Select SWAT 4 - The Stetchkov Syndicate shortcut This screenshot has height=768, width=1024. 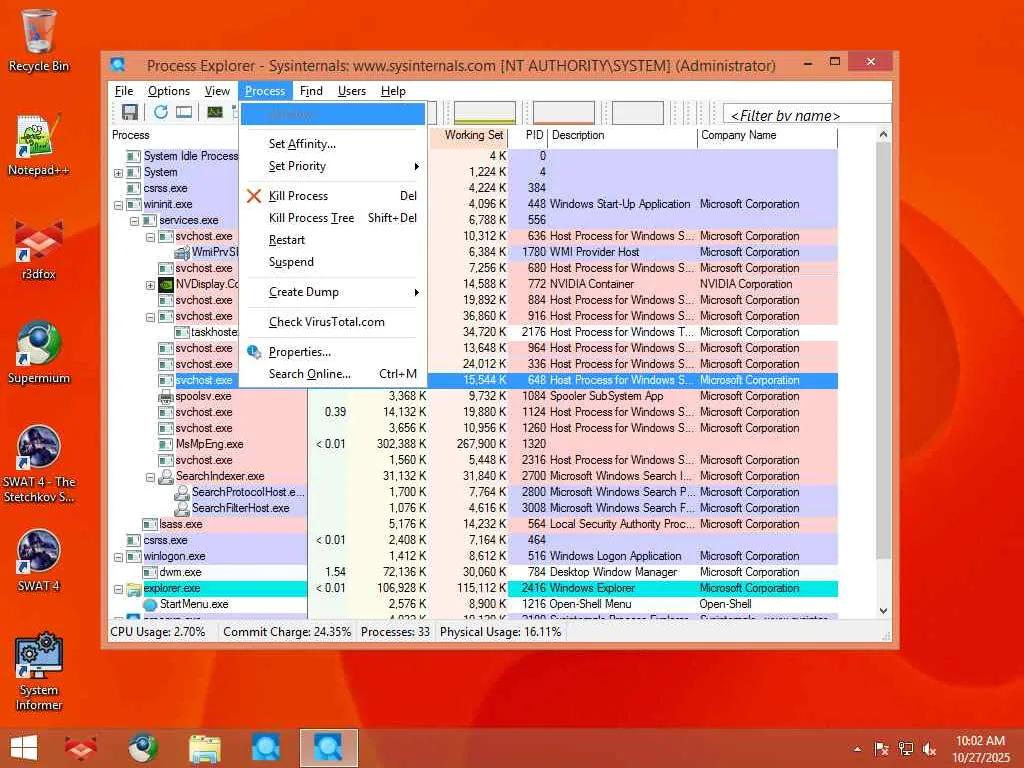39,464
